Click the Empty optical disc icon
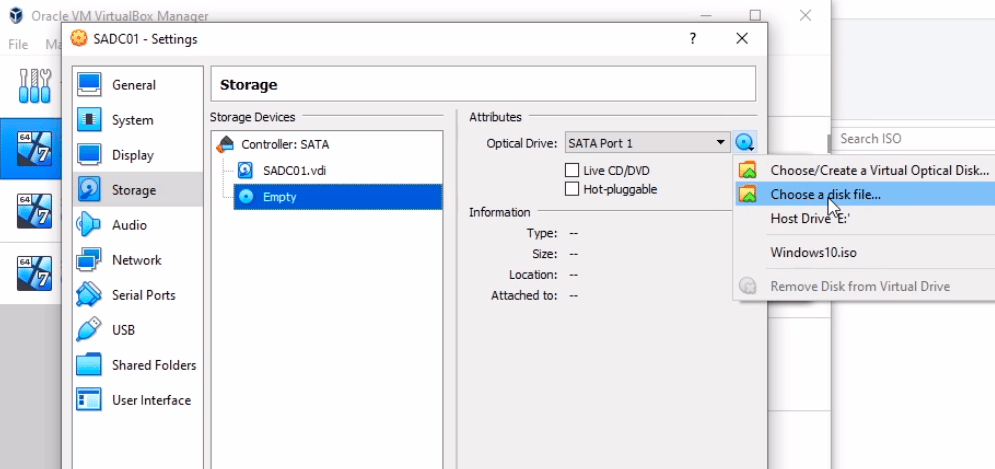 (x=245, y=197)
